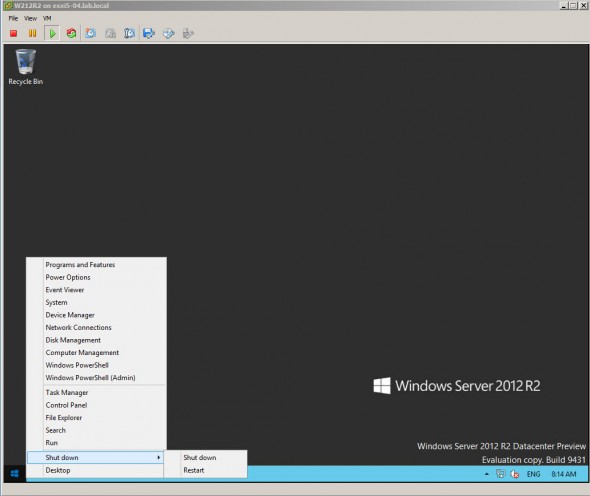590x496 pixels.
Task: Open Control Panel entry
Action: 96,405
